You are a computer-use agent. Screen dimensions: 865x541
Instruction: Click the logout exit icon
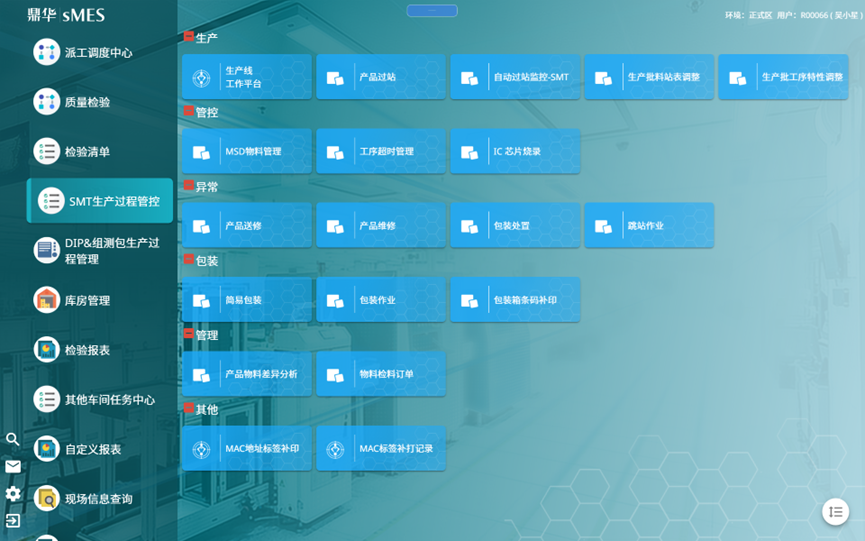(x=13, y=521)
